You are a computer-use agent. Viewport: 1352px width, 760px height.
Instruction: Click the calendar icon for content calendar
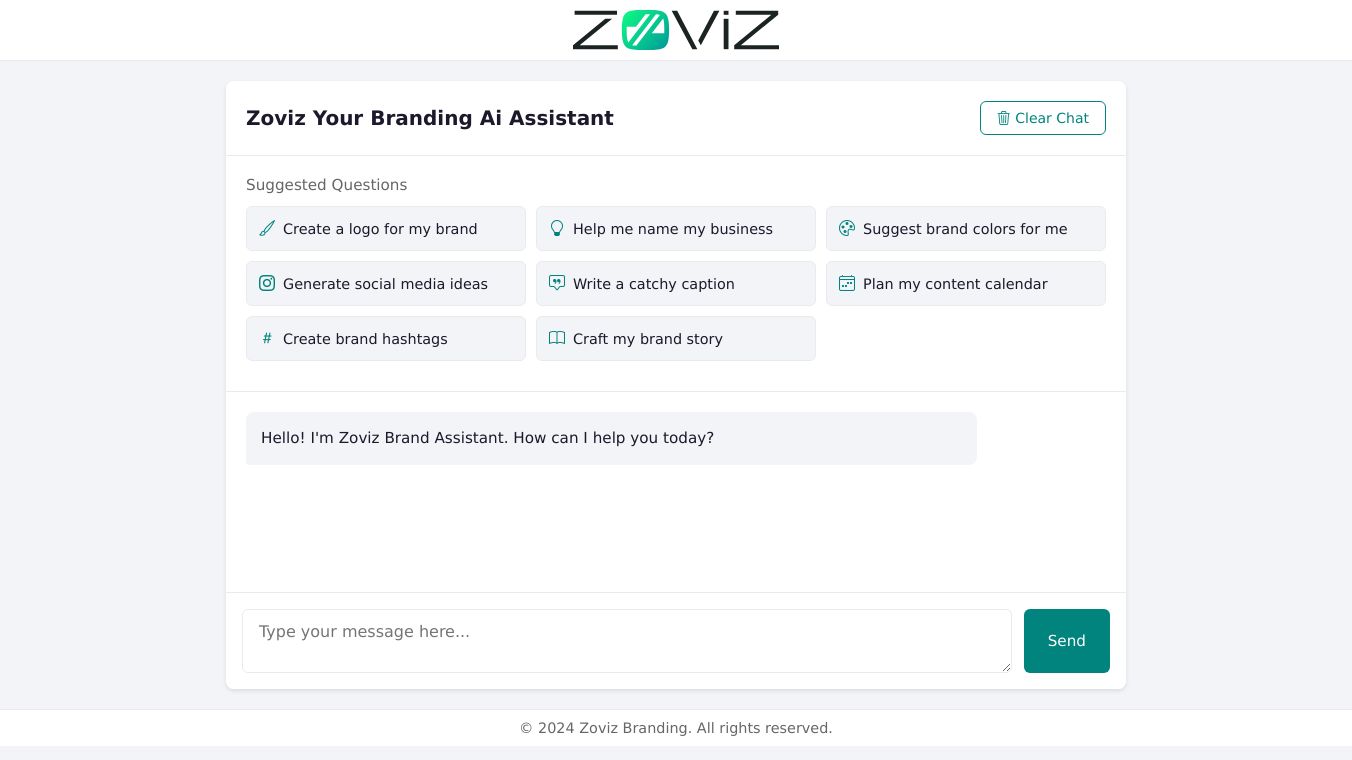[x=847, y=283]
